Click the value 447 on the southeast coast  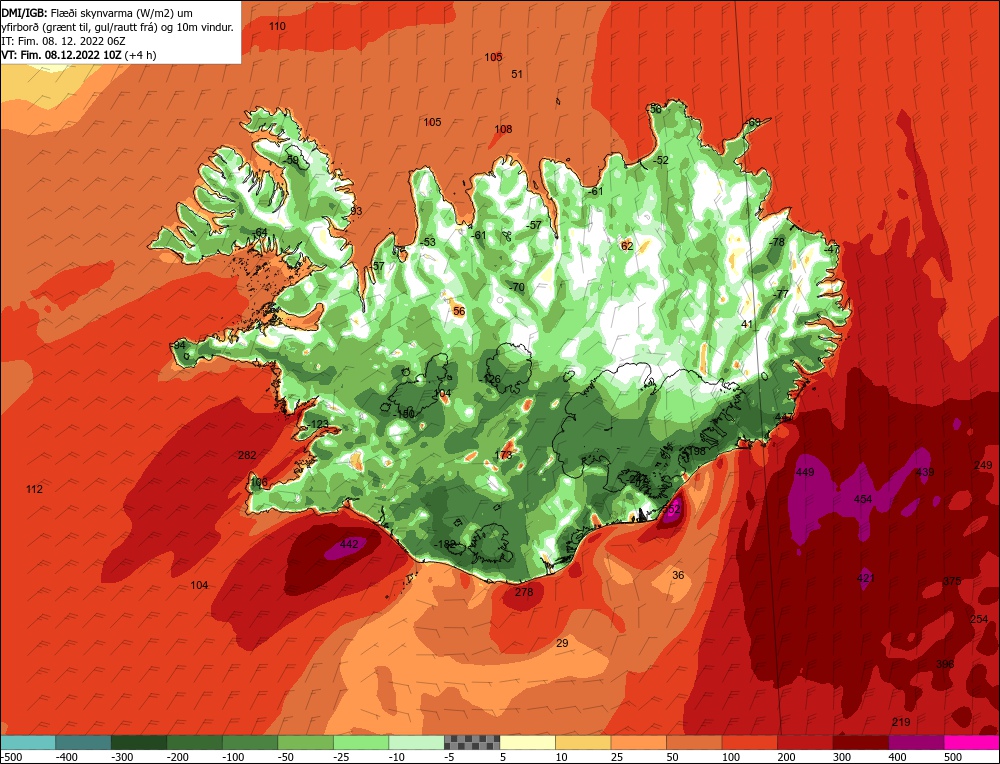784,417
